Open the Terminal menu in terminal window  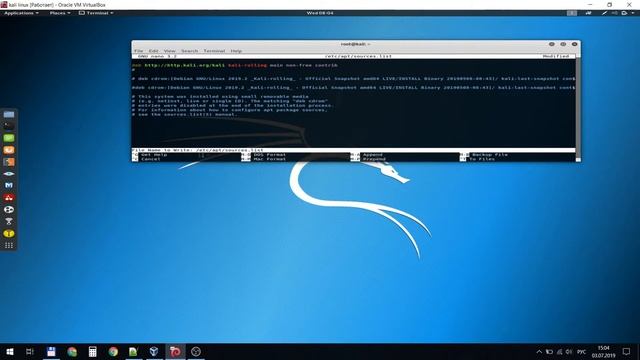(214, 51)
